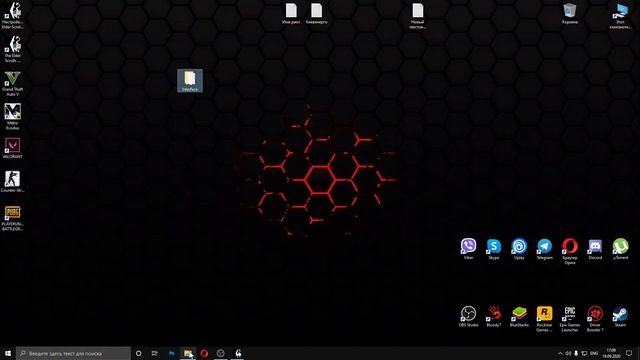640x360 pixels.
Task: Open the volume control in tray
Action: click(568, 353)
